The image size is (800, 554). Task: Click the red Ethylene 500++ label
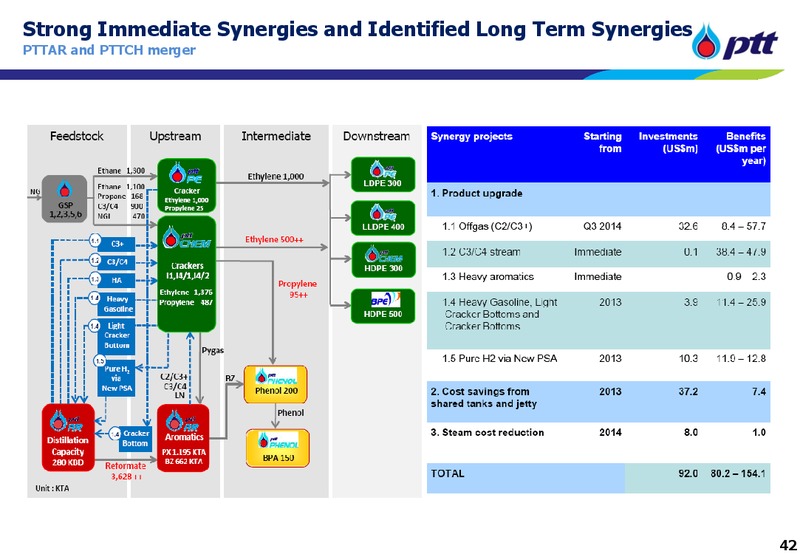click(274, 239)
